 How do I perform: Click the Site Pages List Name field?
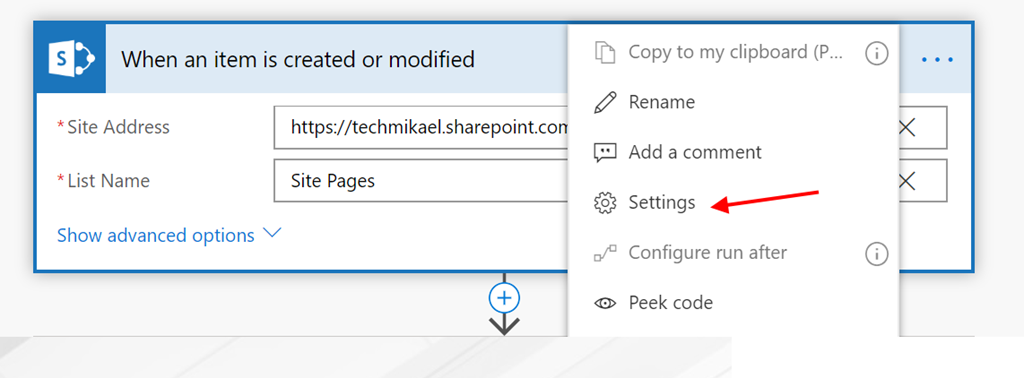(421, 181)
